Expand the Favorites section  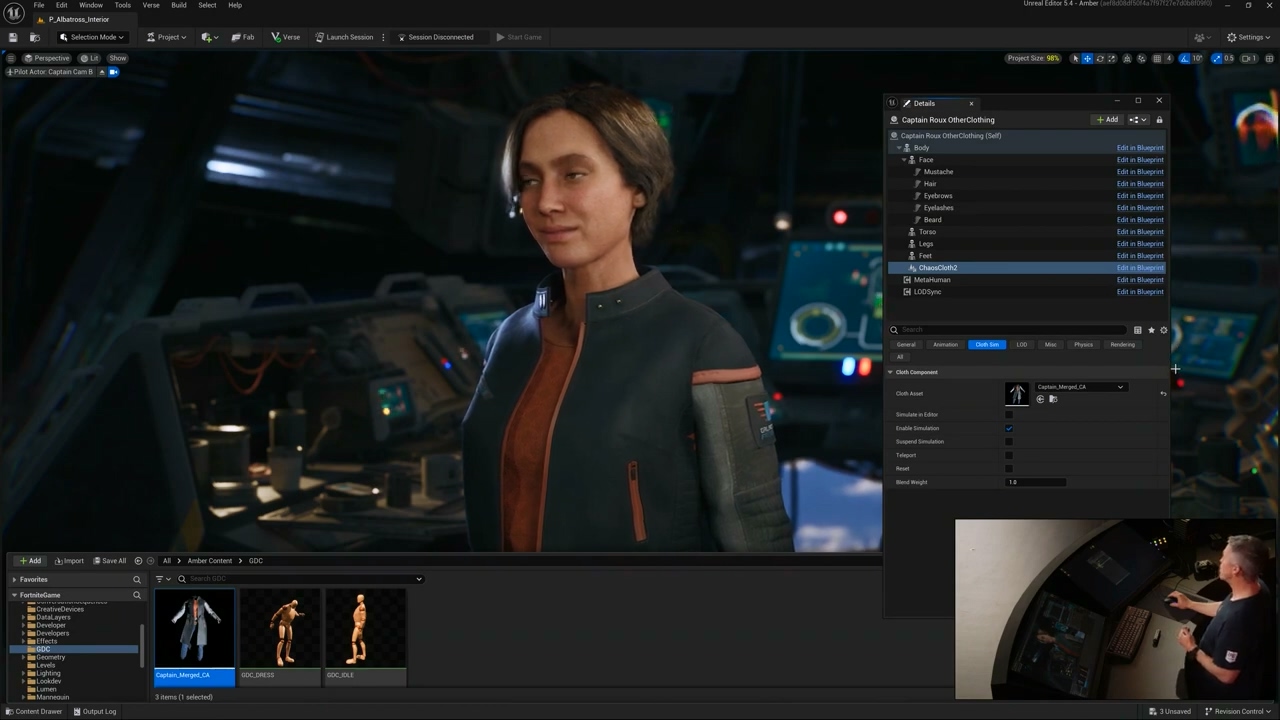pyautogui.click(x=14, y=579)
